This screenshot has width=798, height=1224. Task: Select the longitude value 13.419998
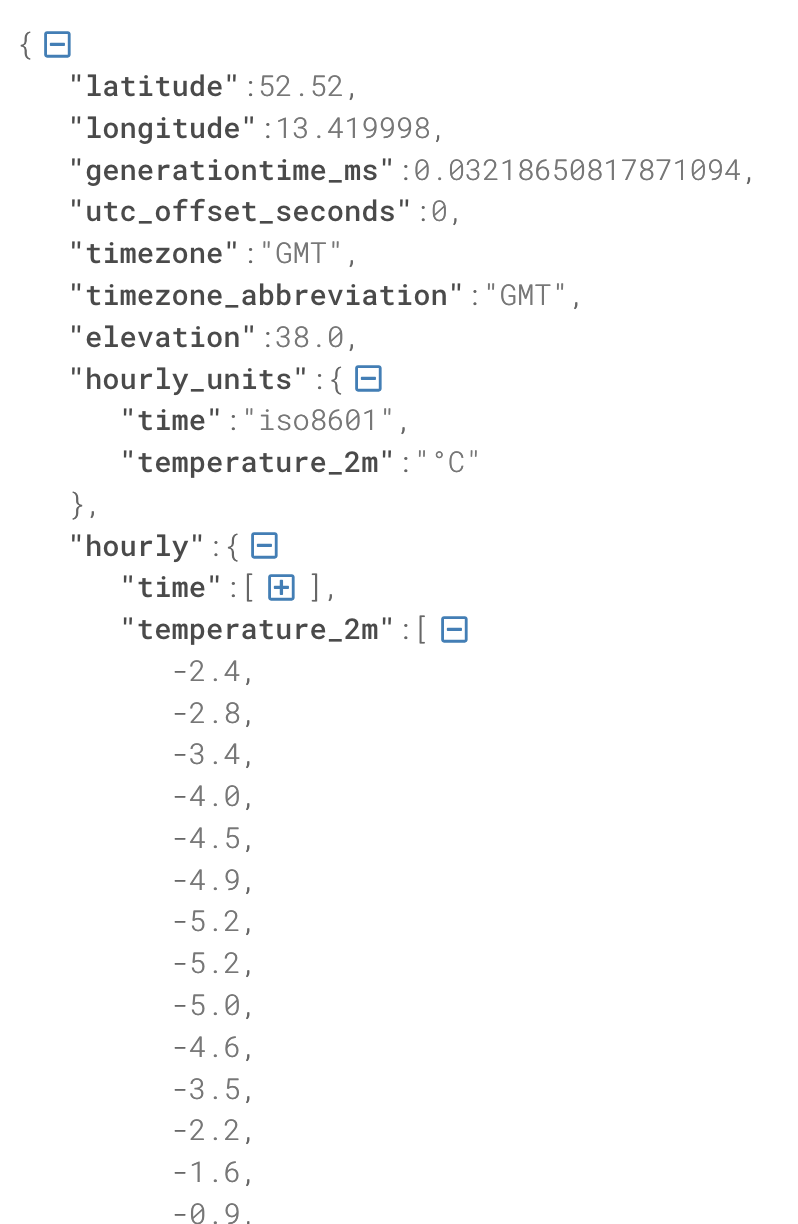pos(345,129)
